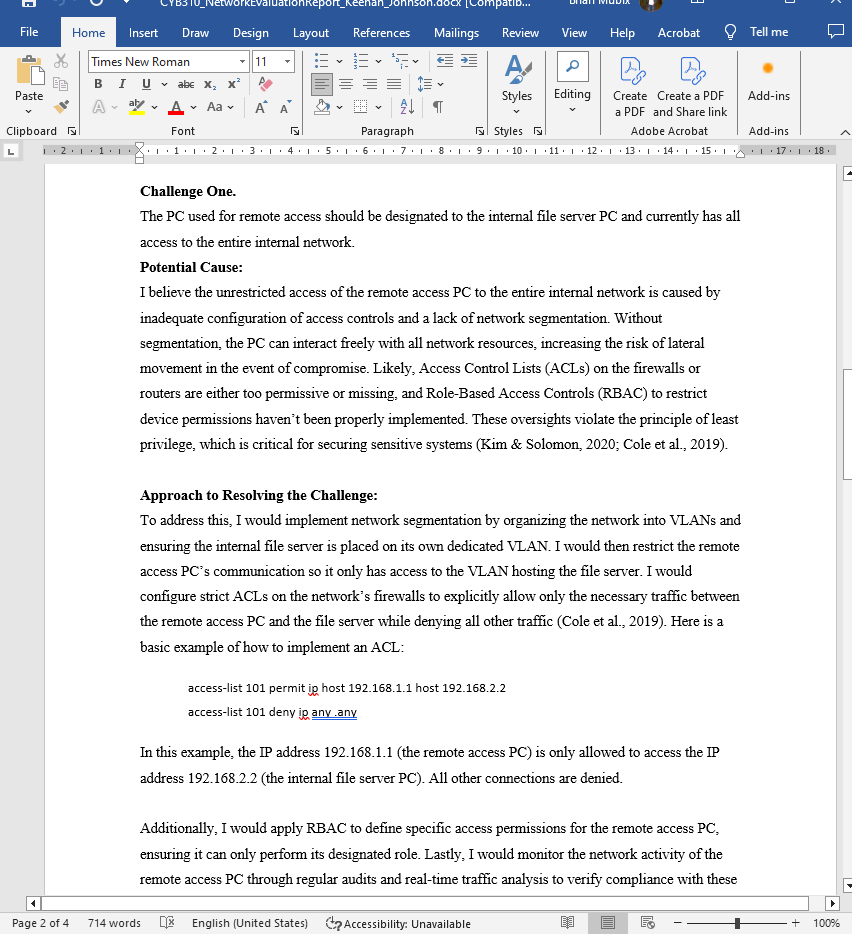Open line spacing options
852x934 pixels.
coord(430,84)
